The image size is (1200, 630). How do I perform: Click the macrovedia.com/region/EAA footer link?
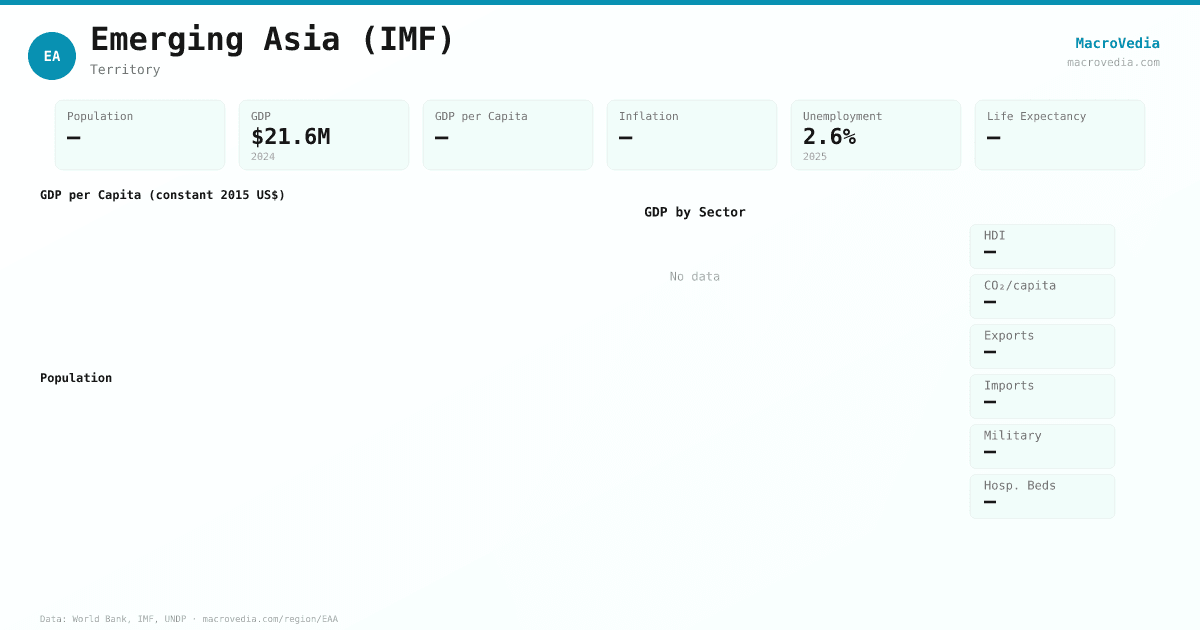click(x=268, y=618)
